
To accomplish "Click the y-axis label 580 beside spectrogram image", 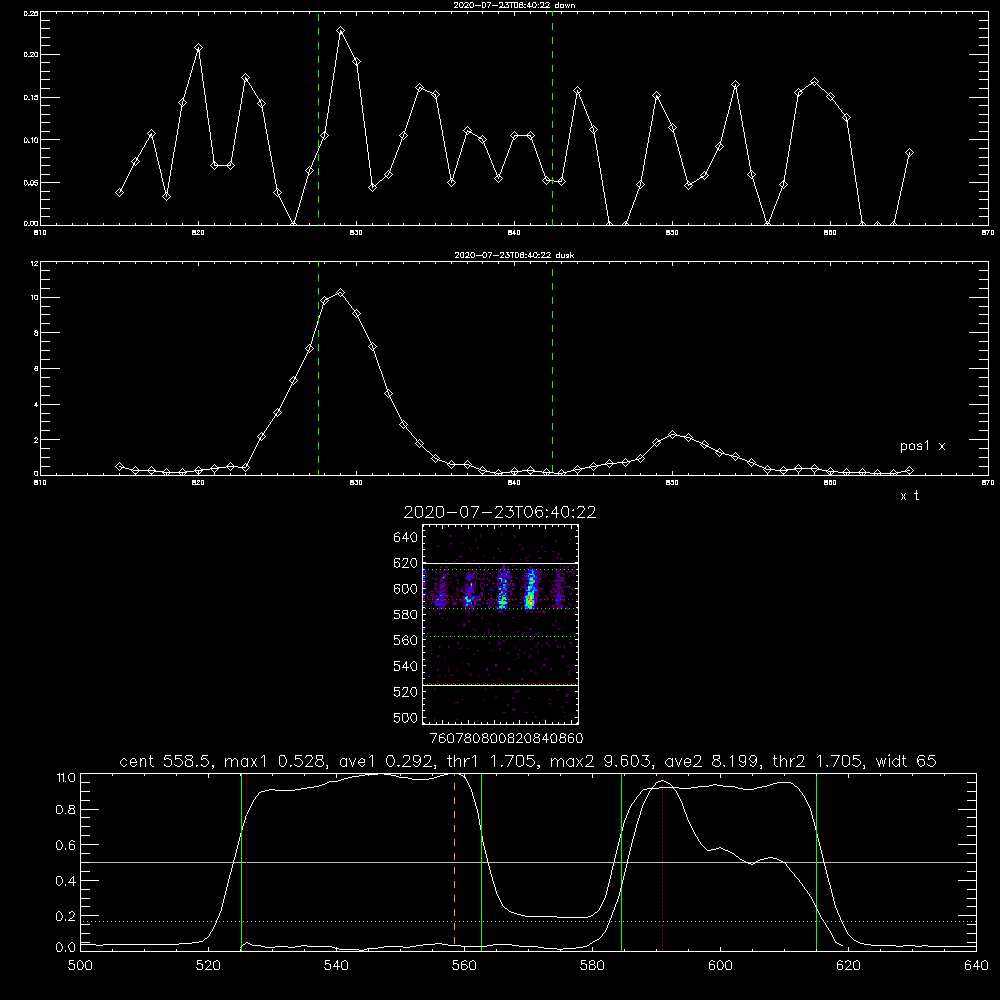I will coord(406,615).
